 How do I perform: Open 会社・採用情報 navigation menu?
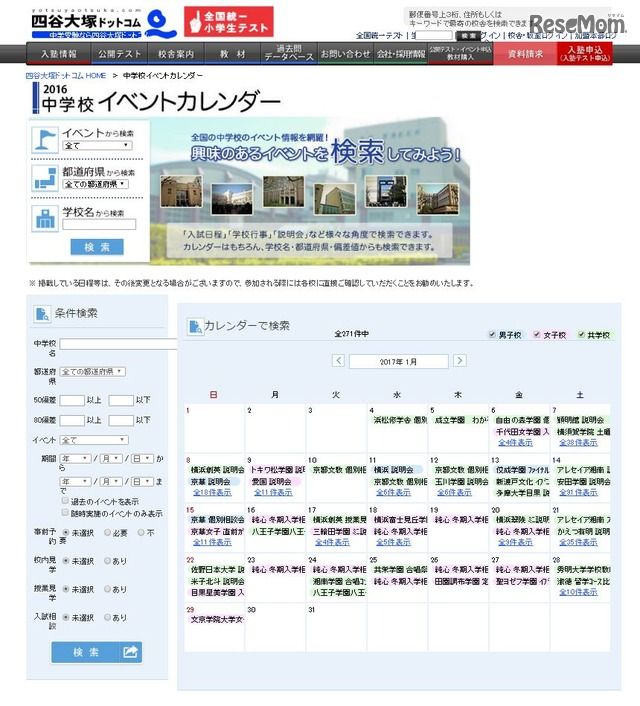coord(401,54)
